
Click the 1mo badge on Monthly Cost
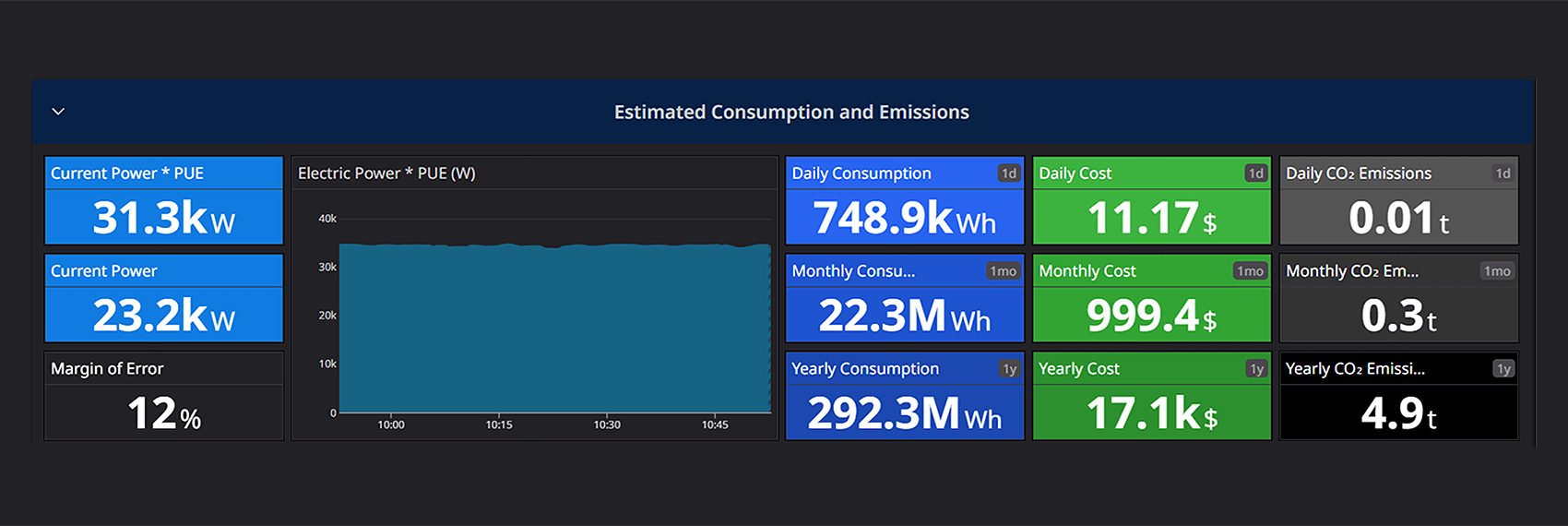tap(1250, 271)
